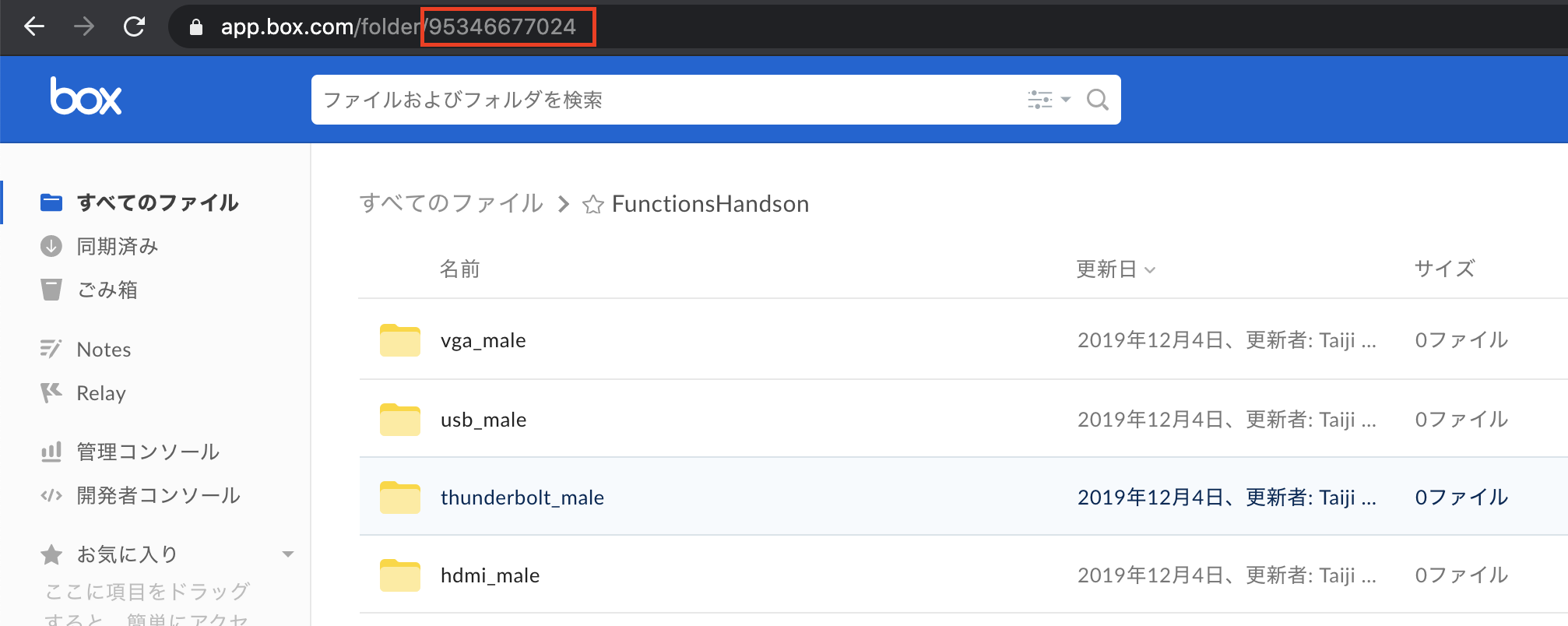Click the trash can icon
This screenshot has width=1568, height=626.
pyautogui.click(x=51, y=290)
